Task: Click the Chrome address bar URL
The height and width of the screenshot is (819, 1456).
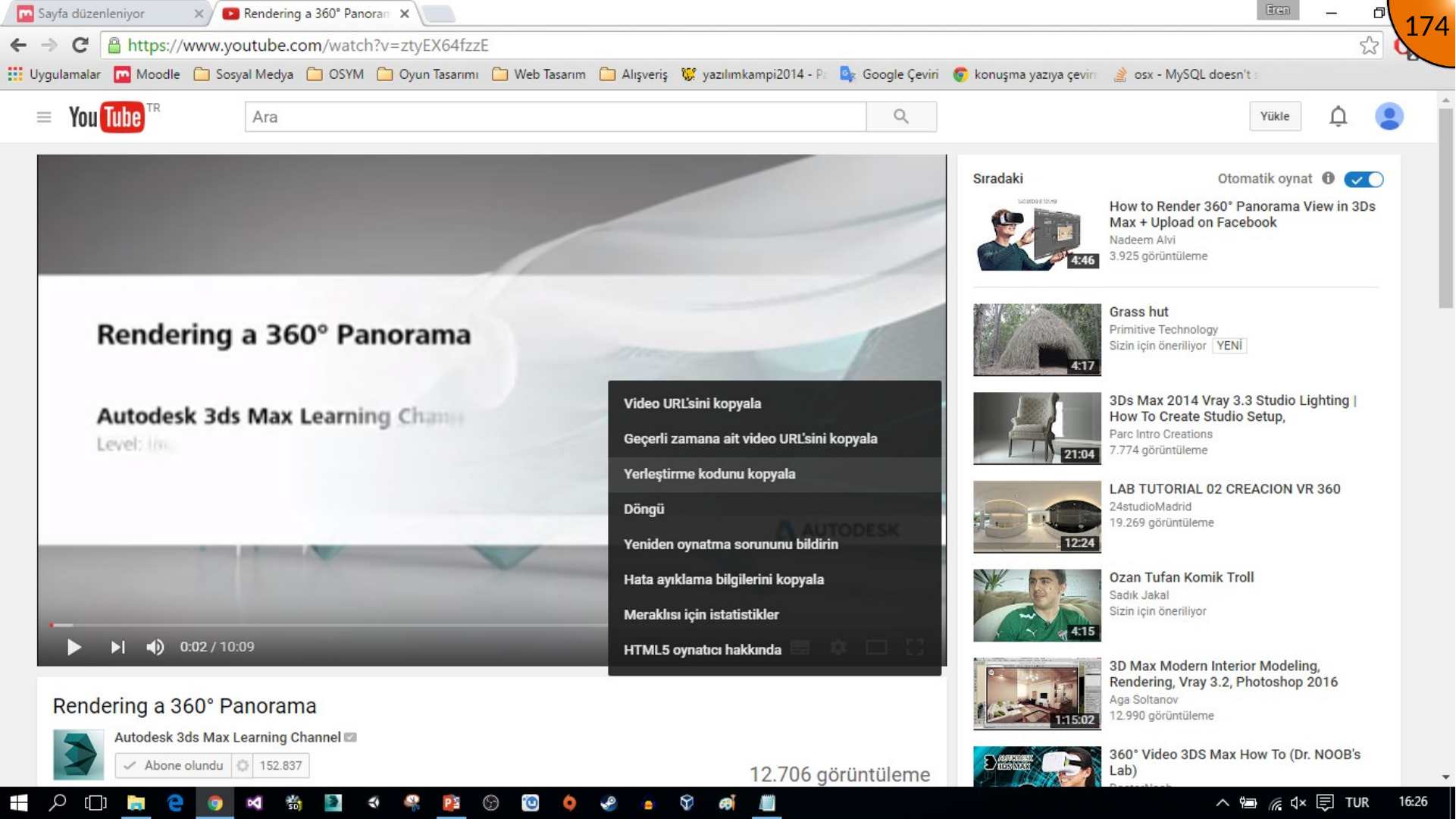Action: pyautogui.click(x=308, y=45)
